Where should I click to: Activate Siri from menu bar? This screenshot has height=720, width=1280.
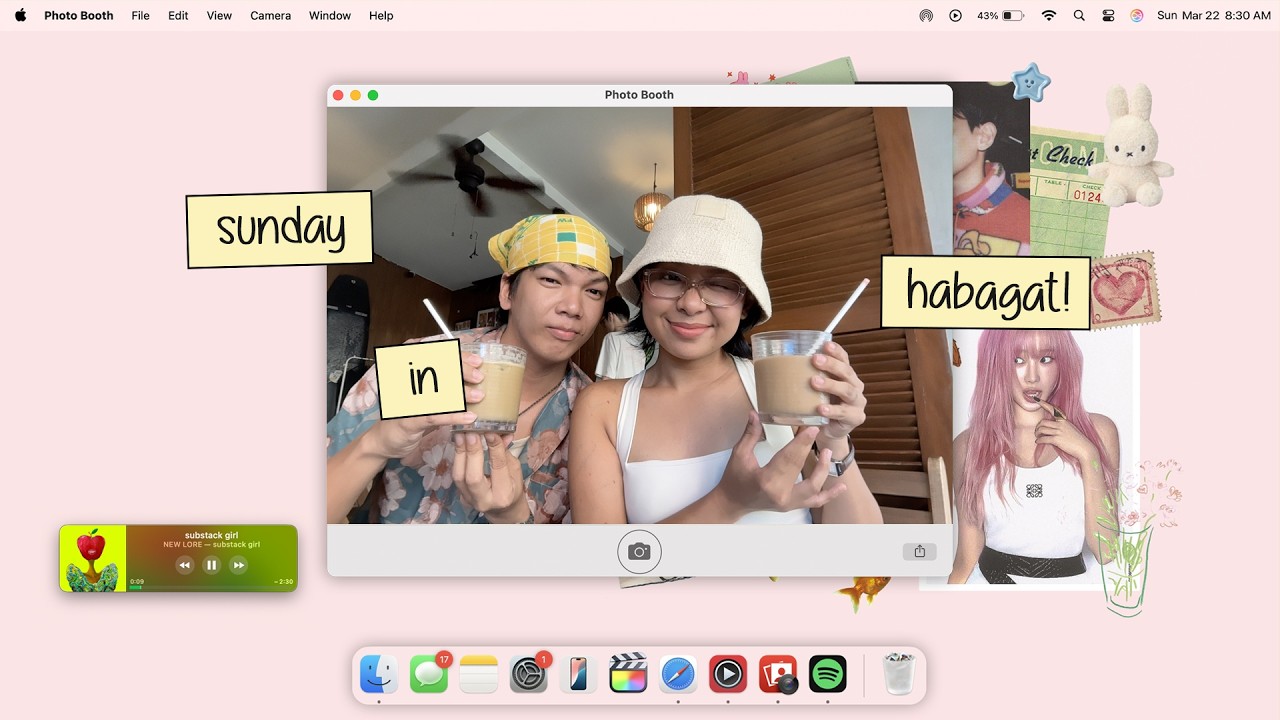tap(1137, 15)
